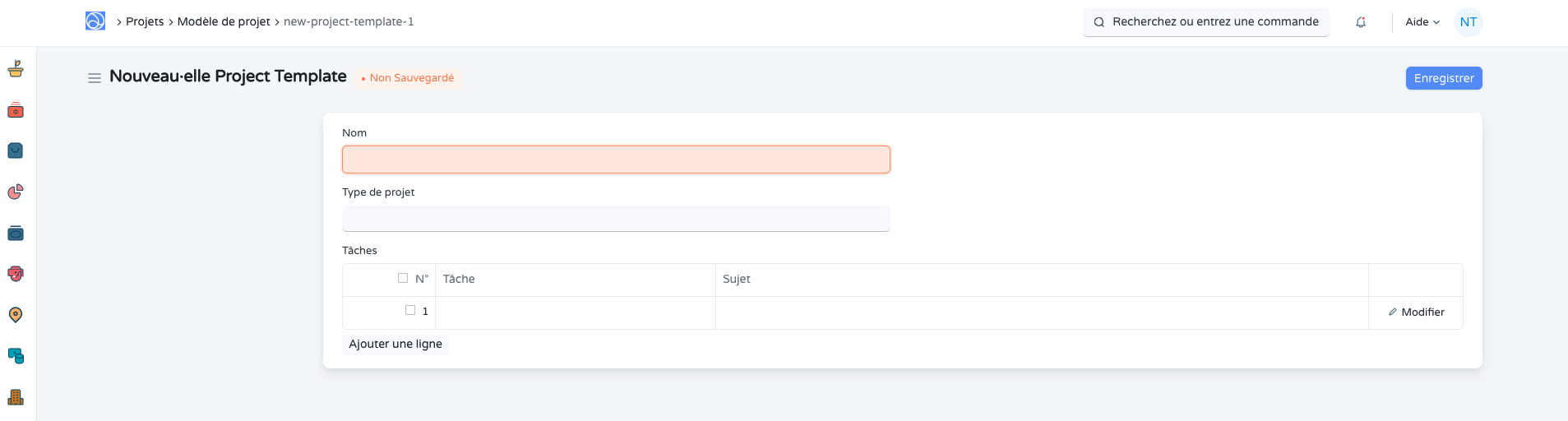Toggle the sidebar hamburger menu icon
This screenshot has height=421, width=1568.
tap(95, 78)
